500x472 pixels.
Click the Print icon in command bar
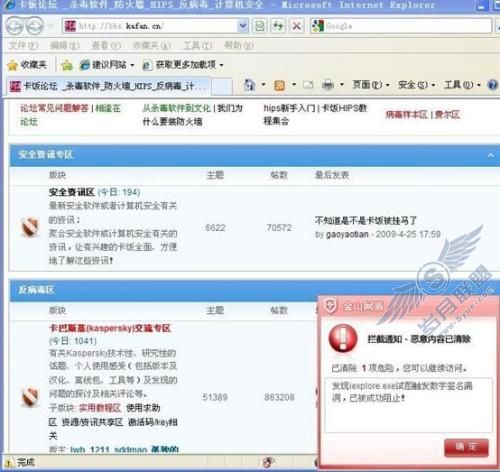[x=328, y=85]
